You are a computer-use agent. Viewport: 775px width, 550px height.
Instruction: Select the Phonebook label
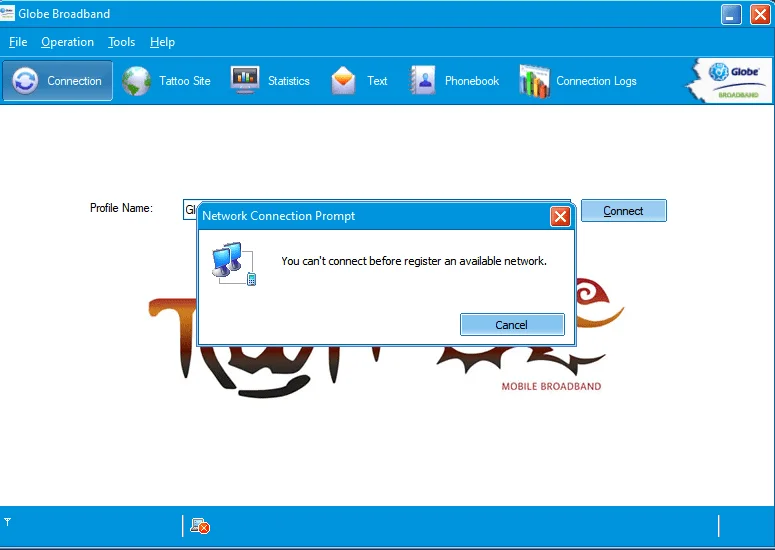[472, 81]
